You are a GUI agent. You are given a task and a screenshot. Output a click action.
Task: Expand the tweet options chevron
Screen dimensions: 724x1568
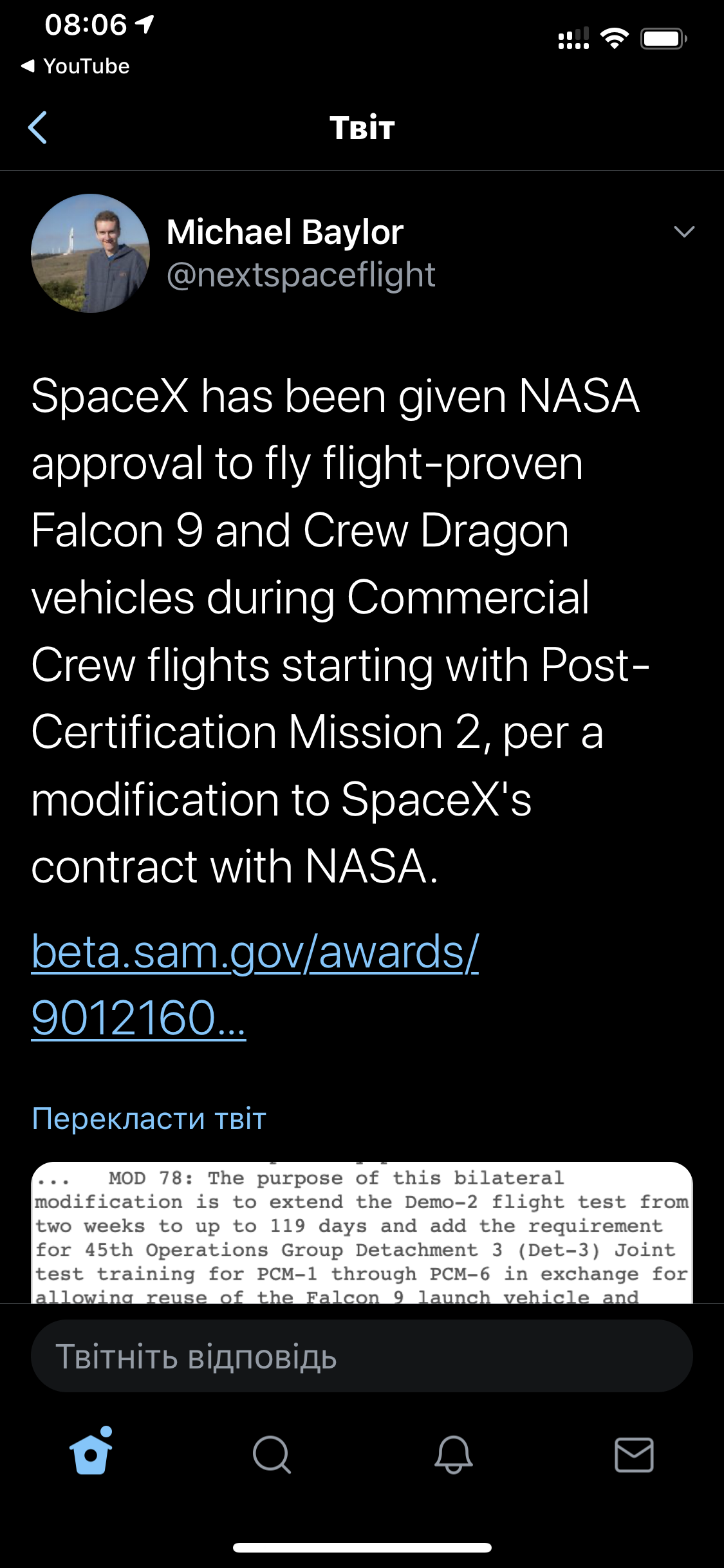pos(683,232)
